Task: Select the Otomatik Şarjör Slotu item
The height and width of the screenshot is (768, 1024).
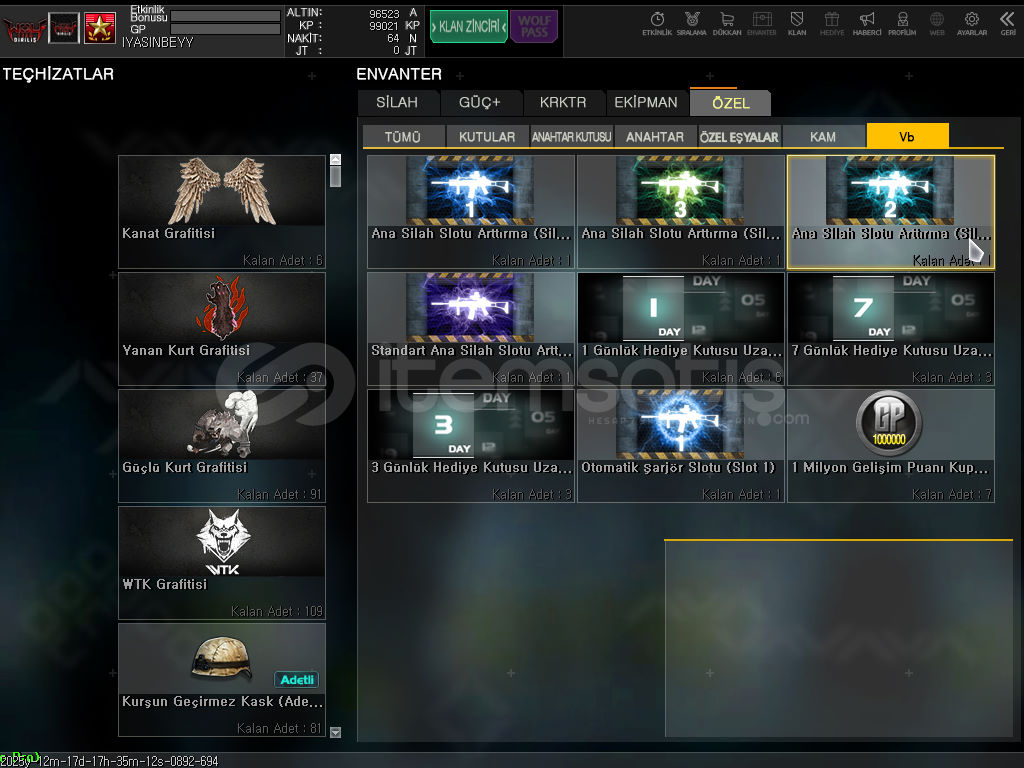Action: tap(680, 445)
